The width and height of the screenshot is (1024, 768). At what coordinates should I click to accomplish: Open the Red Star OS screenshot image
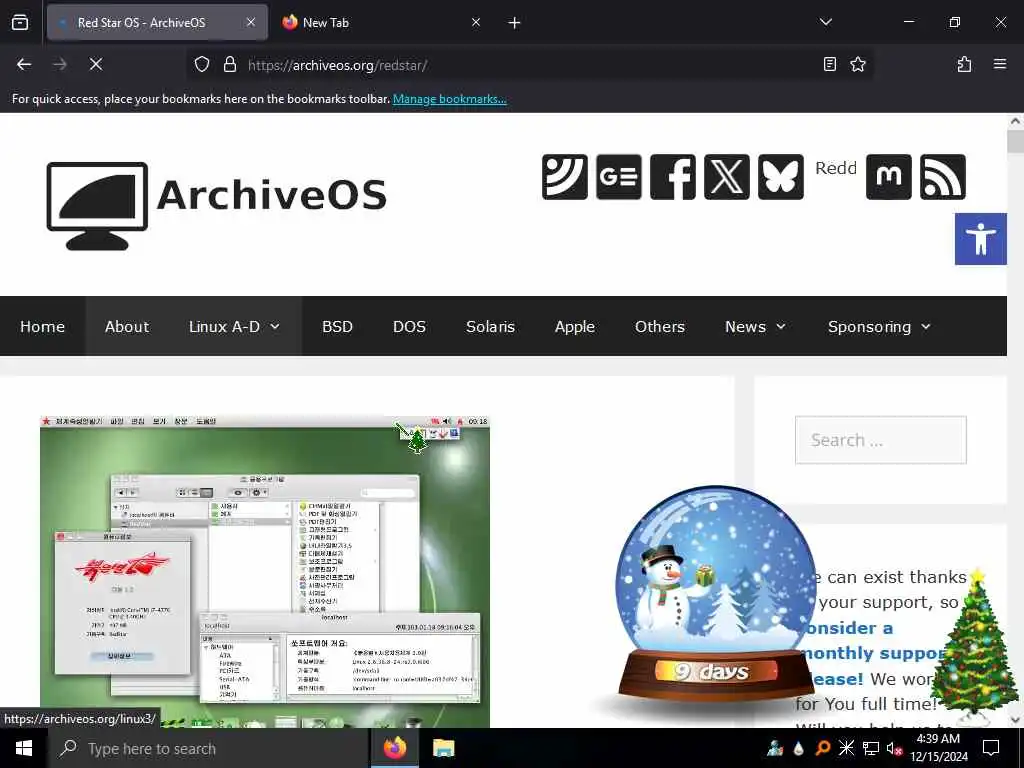tap(264, 571)
